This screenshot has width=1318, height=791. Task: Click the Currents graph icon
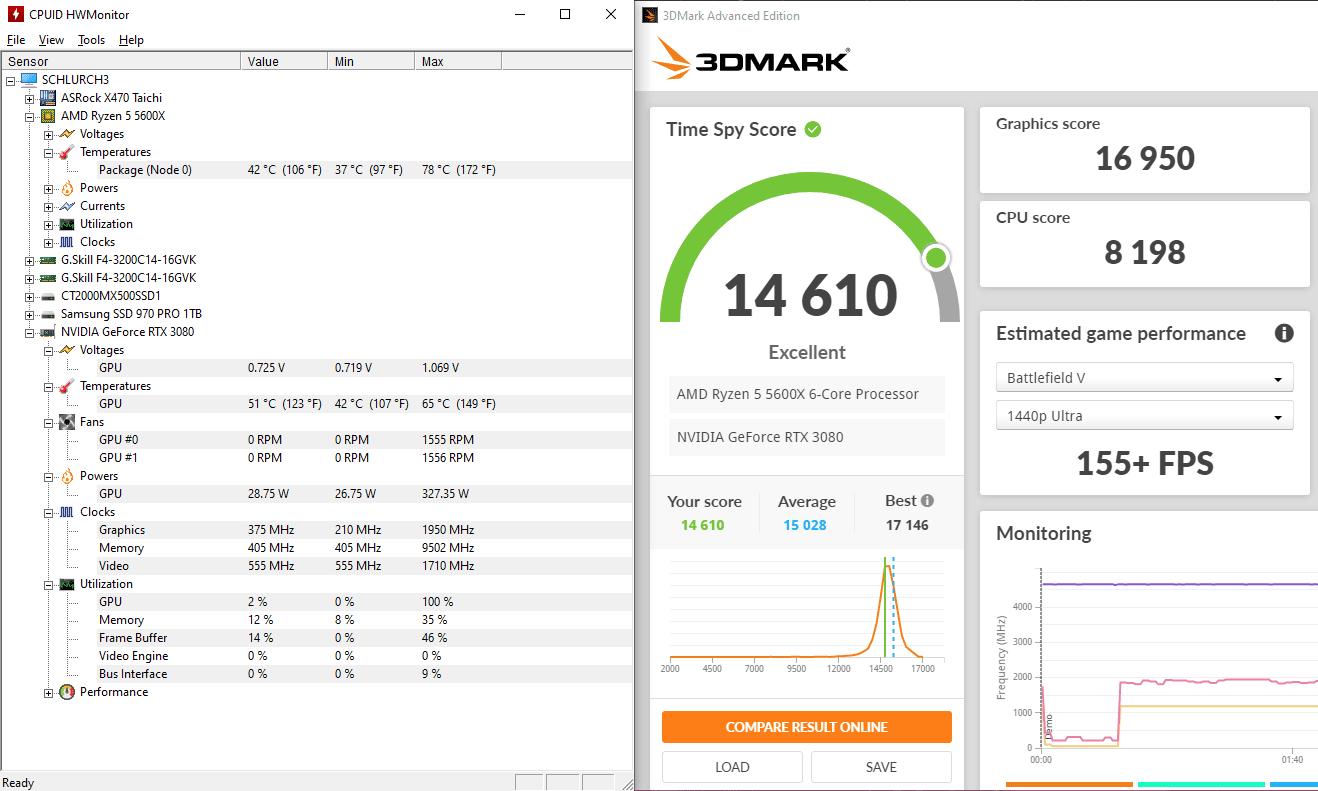pyautogui.click(x=67, y=205)
